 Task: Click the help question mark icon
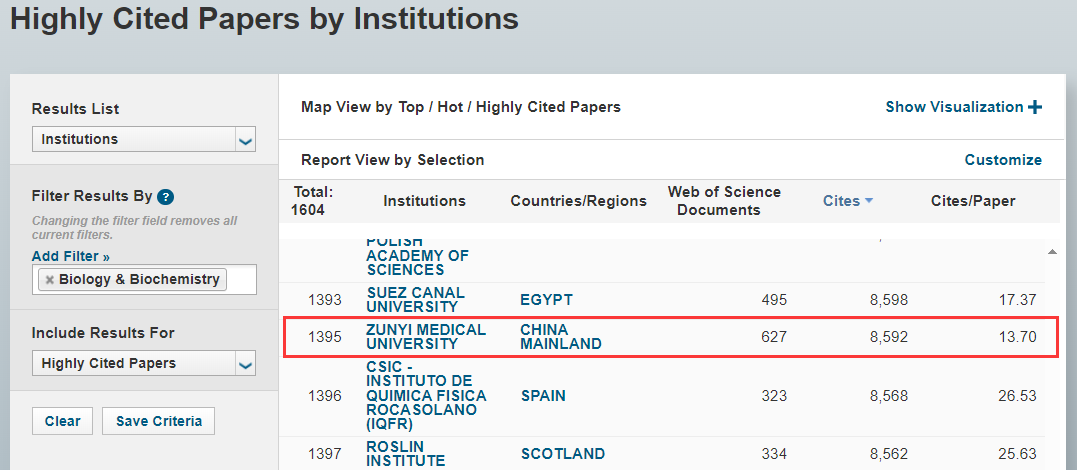coord(166,197)
